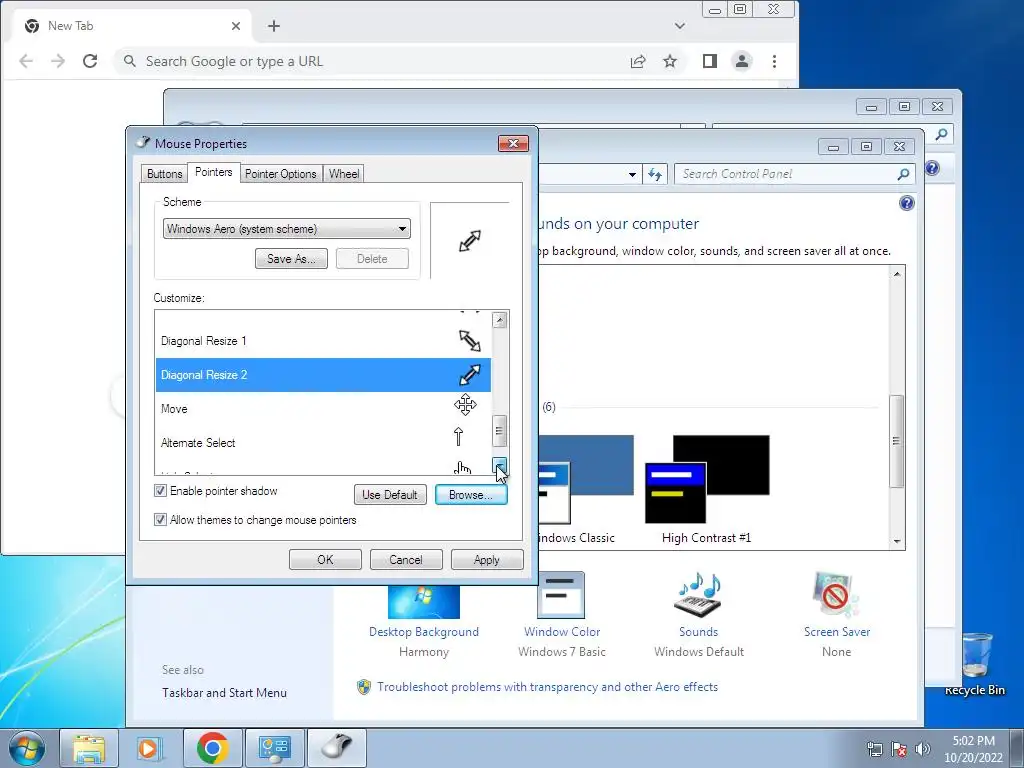The image size is (1024, 768).
Task: Click the Screen Saver icon
Action: point(835,594)
